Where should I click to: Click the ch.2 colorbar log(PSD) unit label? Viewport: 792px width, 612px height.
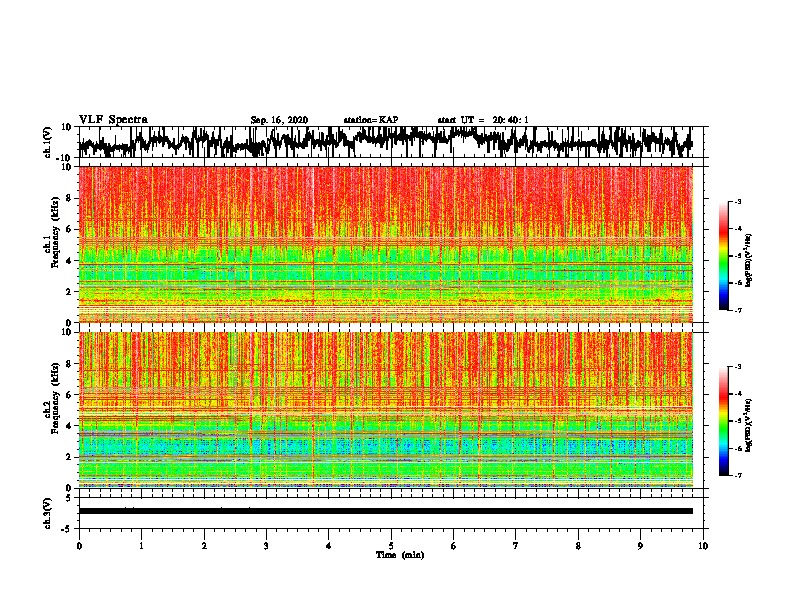(x=748, y=423)
